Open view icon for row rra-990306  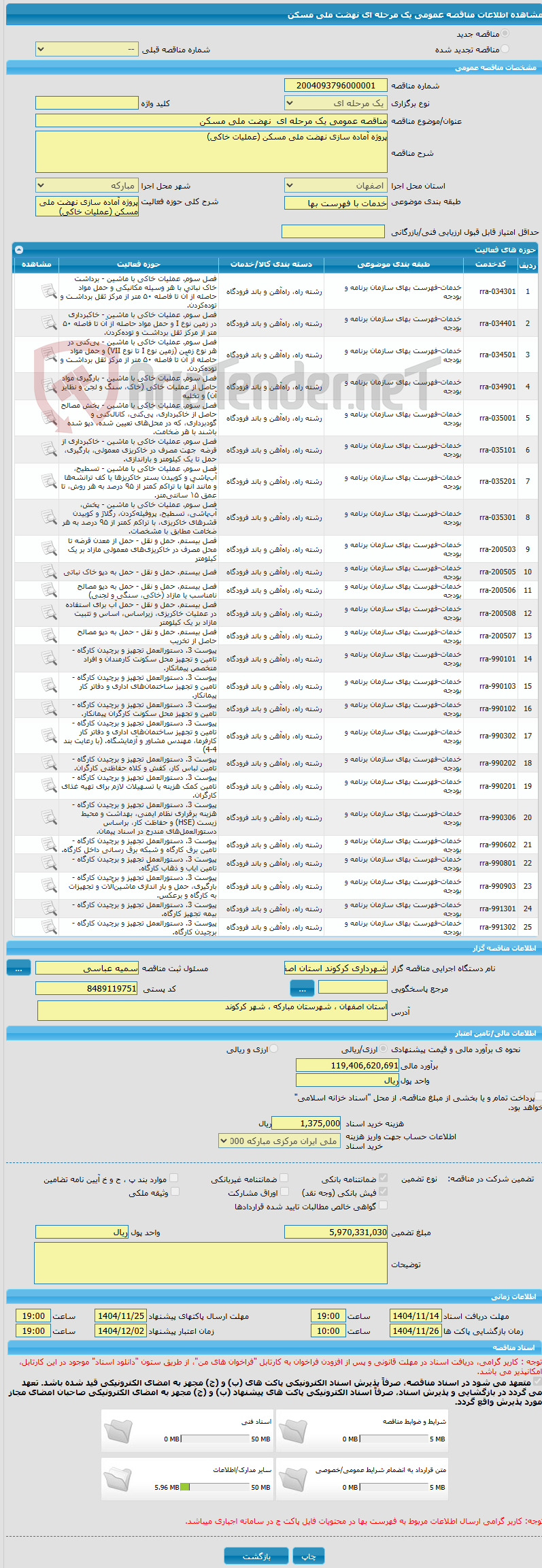48,817
